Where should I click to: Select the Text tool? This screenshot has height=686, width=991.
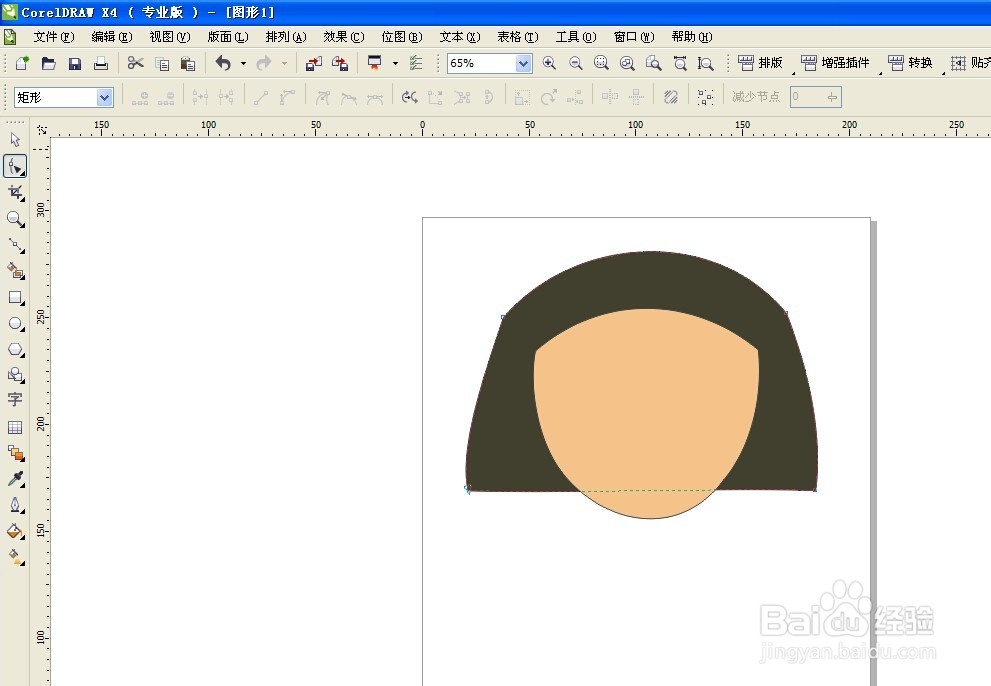pos(15,400)
